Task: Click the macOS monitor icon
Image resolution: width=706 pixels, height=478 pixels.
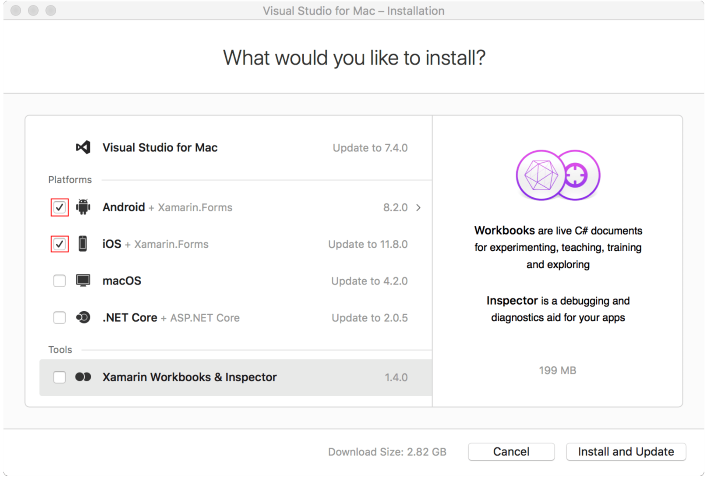Action: [83, 280]
